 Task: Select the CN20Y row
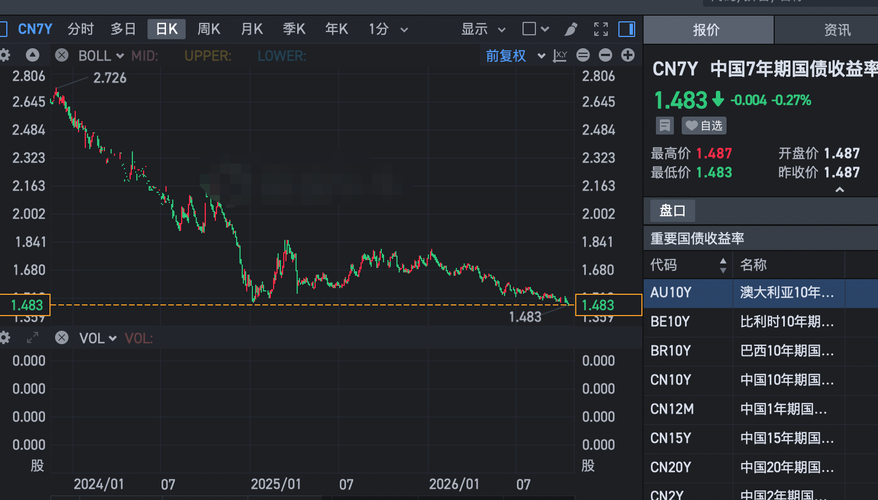(x=761, y=468)
